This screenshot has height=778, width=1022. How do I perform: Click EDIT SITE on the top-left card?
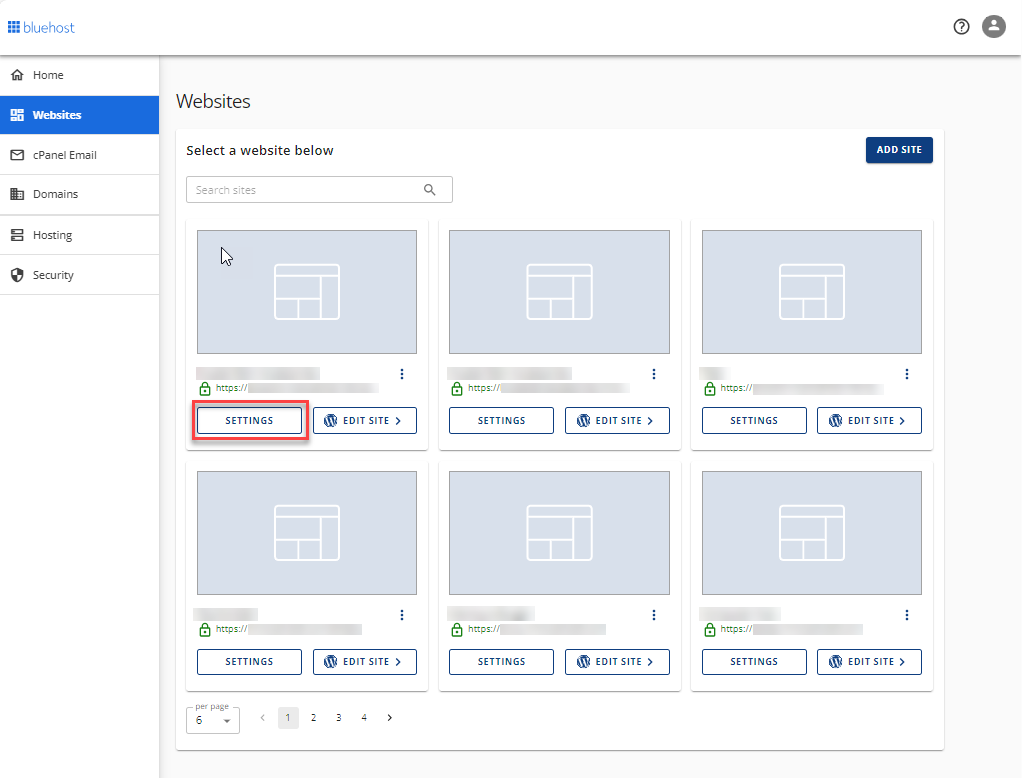[x=365, y=421]
